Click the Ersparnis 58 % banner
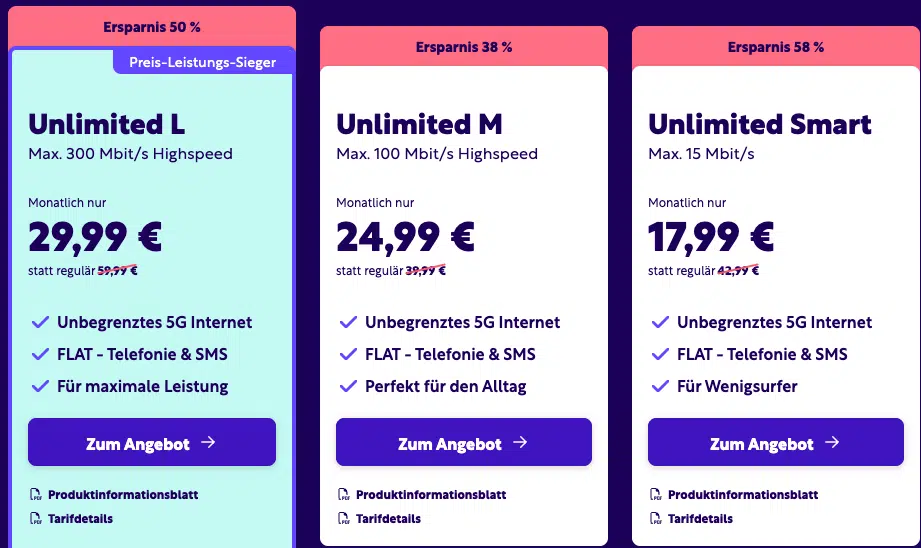 (776, 47)
